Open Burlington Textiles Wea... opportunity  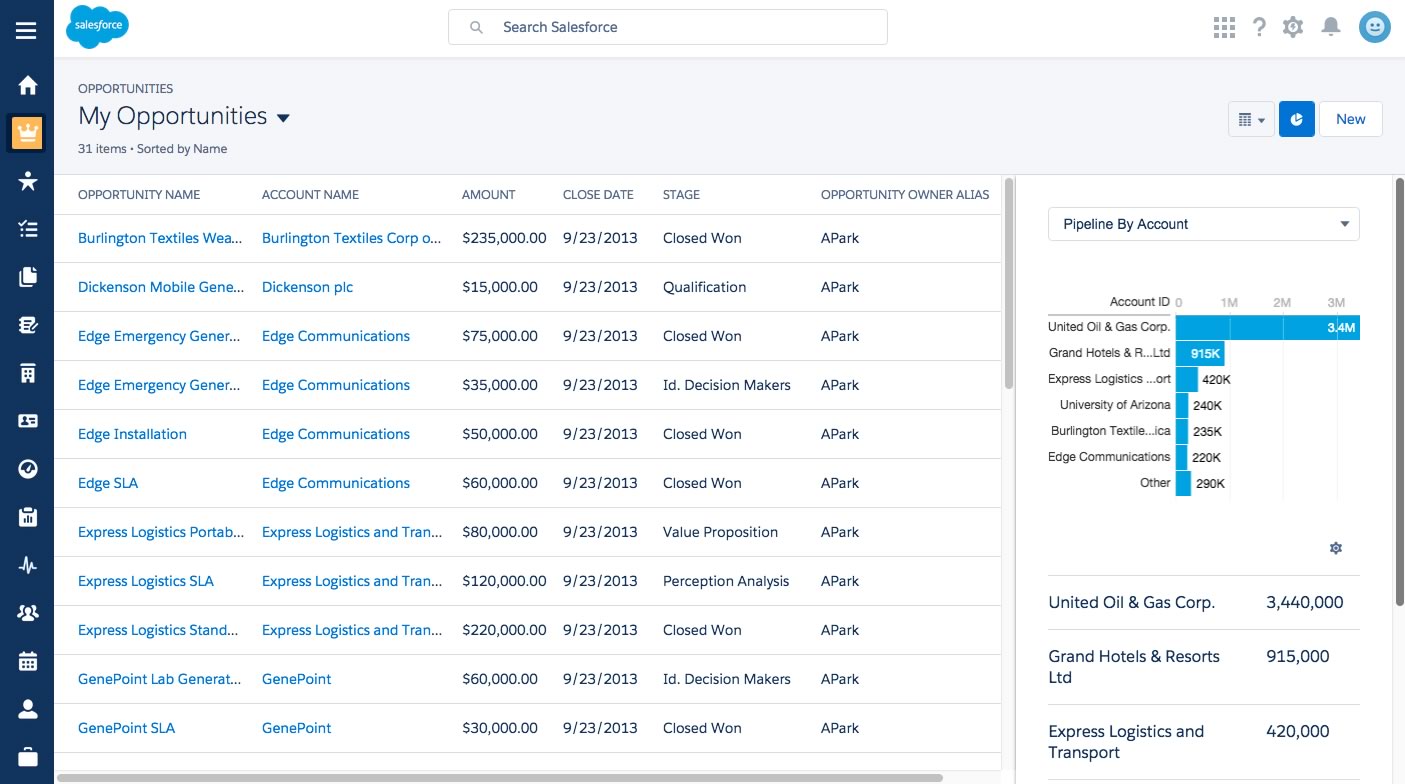(161, 238)
